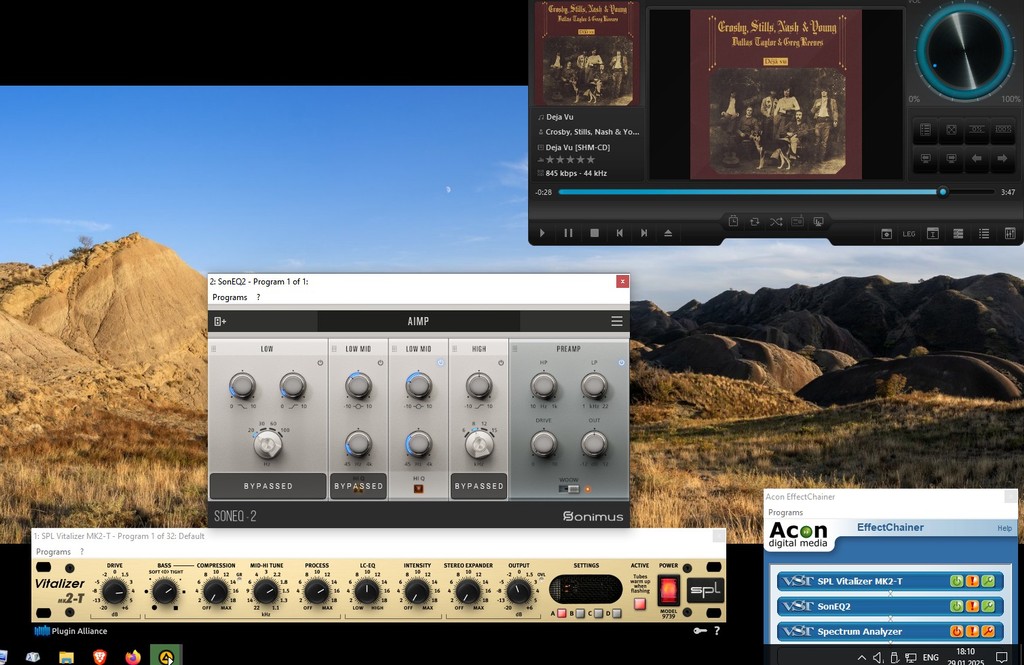Toggle repeat mode in AIMP
Viewport: 1024px width, 665px height.
coord(754,221)
